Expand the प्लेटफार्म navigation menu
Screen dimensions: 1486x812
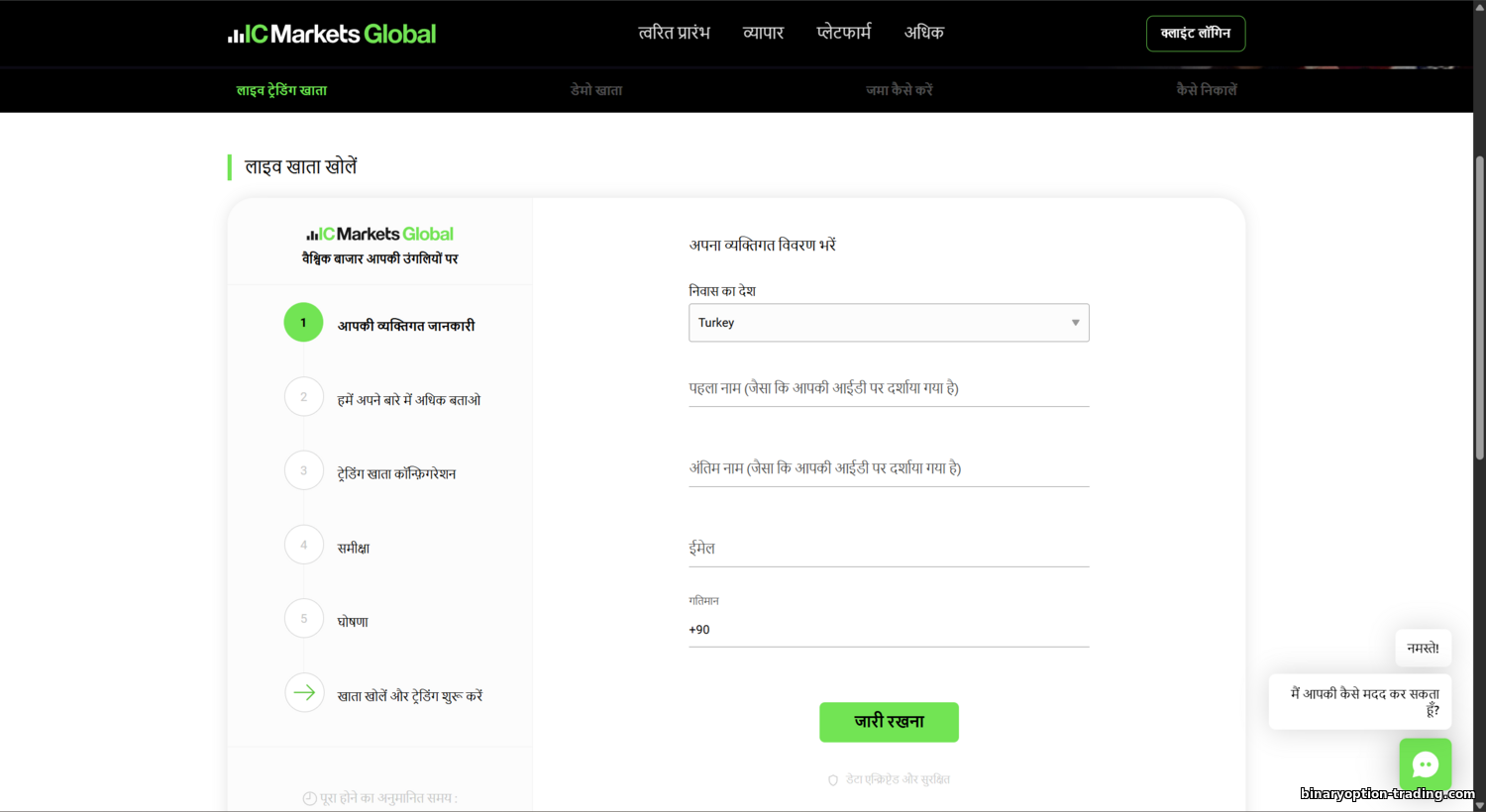tap(843, 33)
